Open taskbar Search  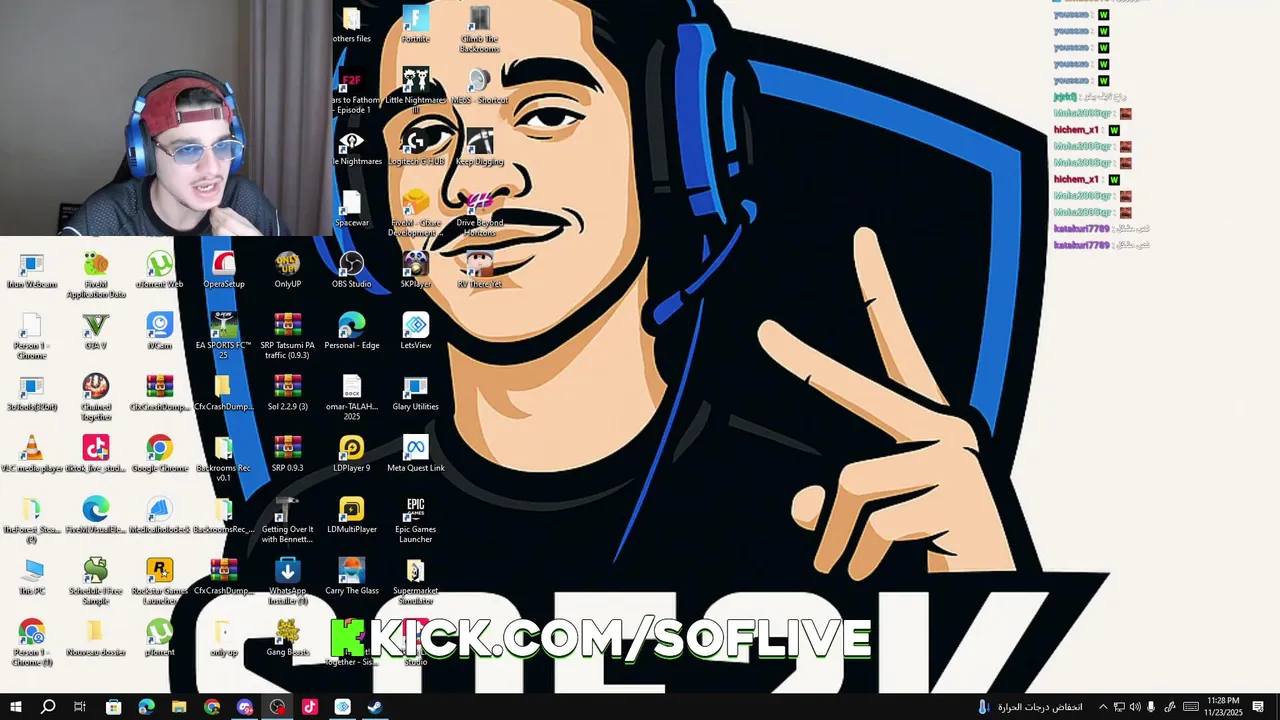(48, 707)
